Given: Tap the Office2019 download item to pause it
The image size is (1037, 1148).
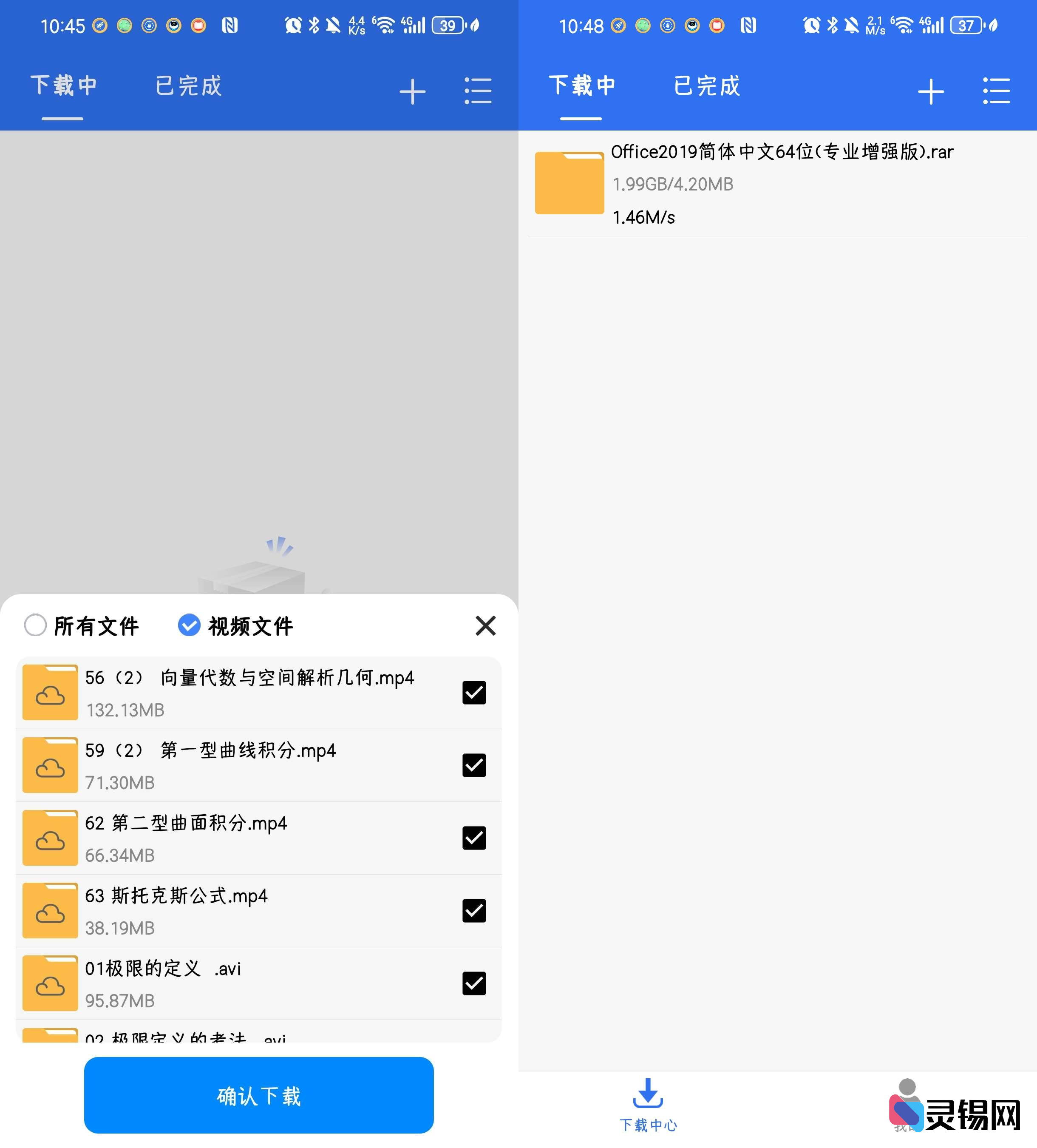Looking at the screenshot, I should tap(780, 183).
